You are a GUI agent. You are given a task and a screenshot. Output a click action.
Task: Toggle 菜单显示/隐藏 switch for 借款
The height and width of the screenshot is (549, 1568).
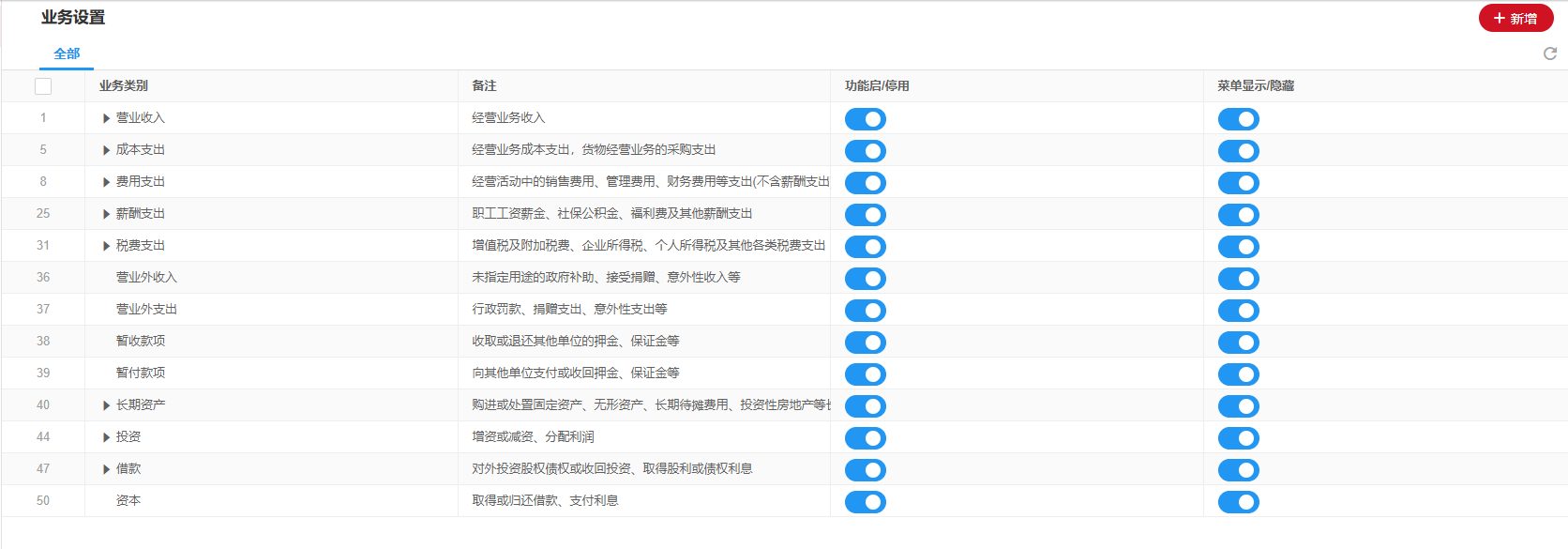(x=1239, y=470)
